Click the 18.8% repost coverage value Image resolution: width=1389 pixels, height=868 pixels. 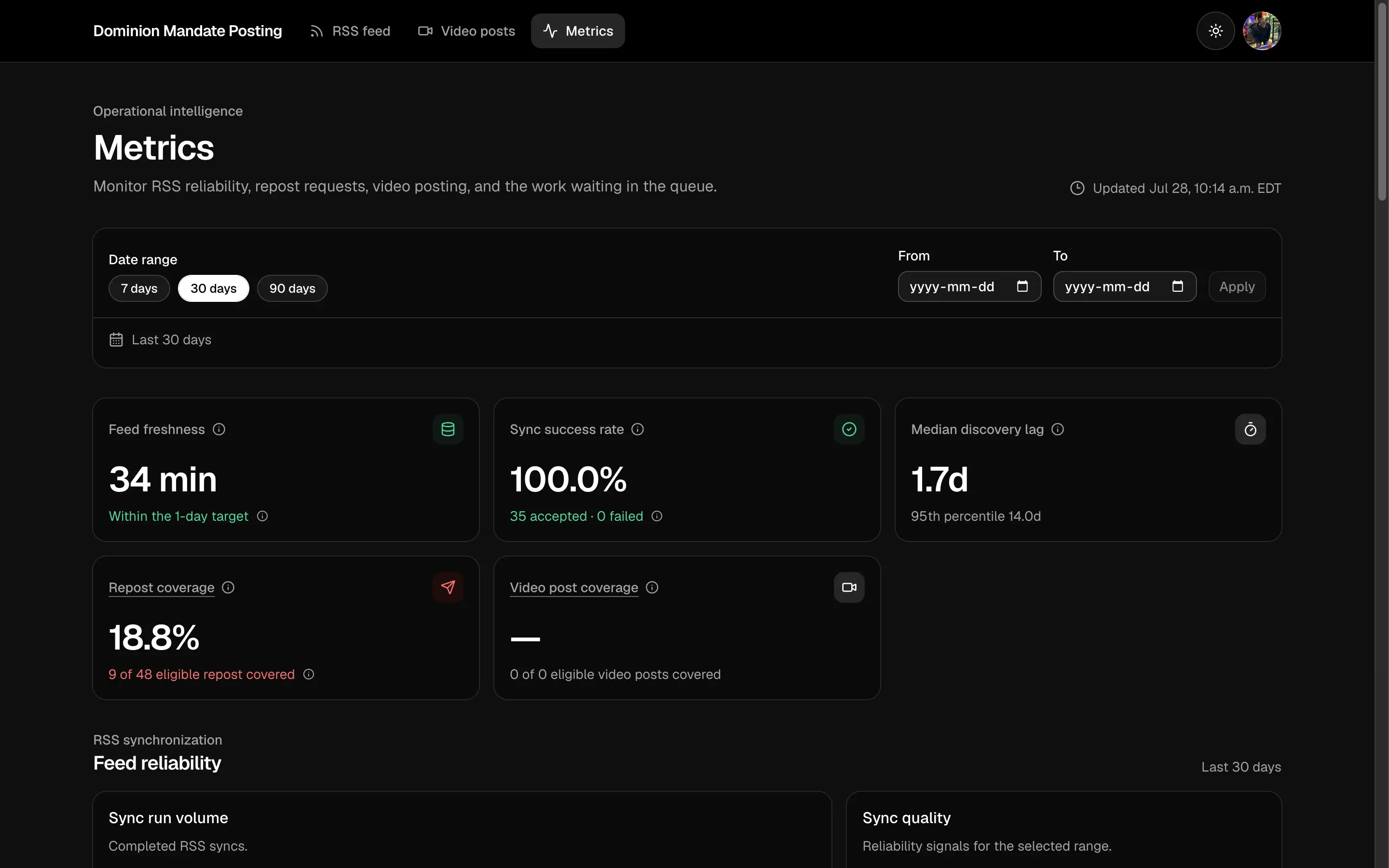click(x=154, y=637)
